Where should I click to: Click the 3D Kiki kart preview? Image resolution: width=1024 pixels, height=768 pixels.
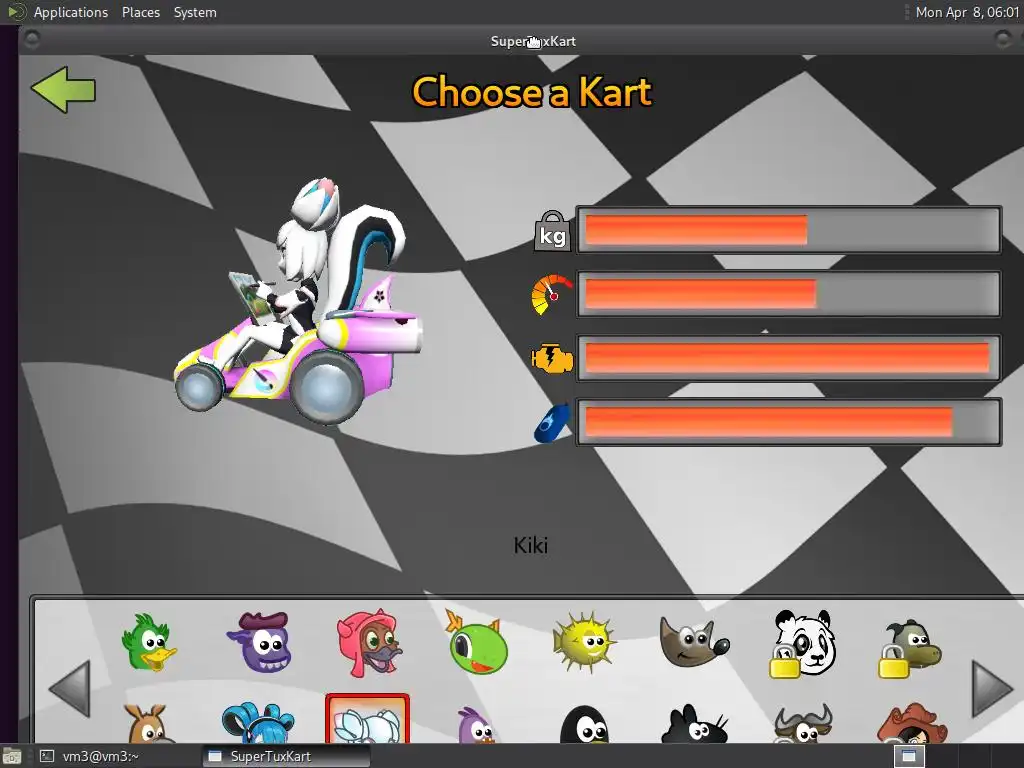298,302
